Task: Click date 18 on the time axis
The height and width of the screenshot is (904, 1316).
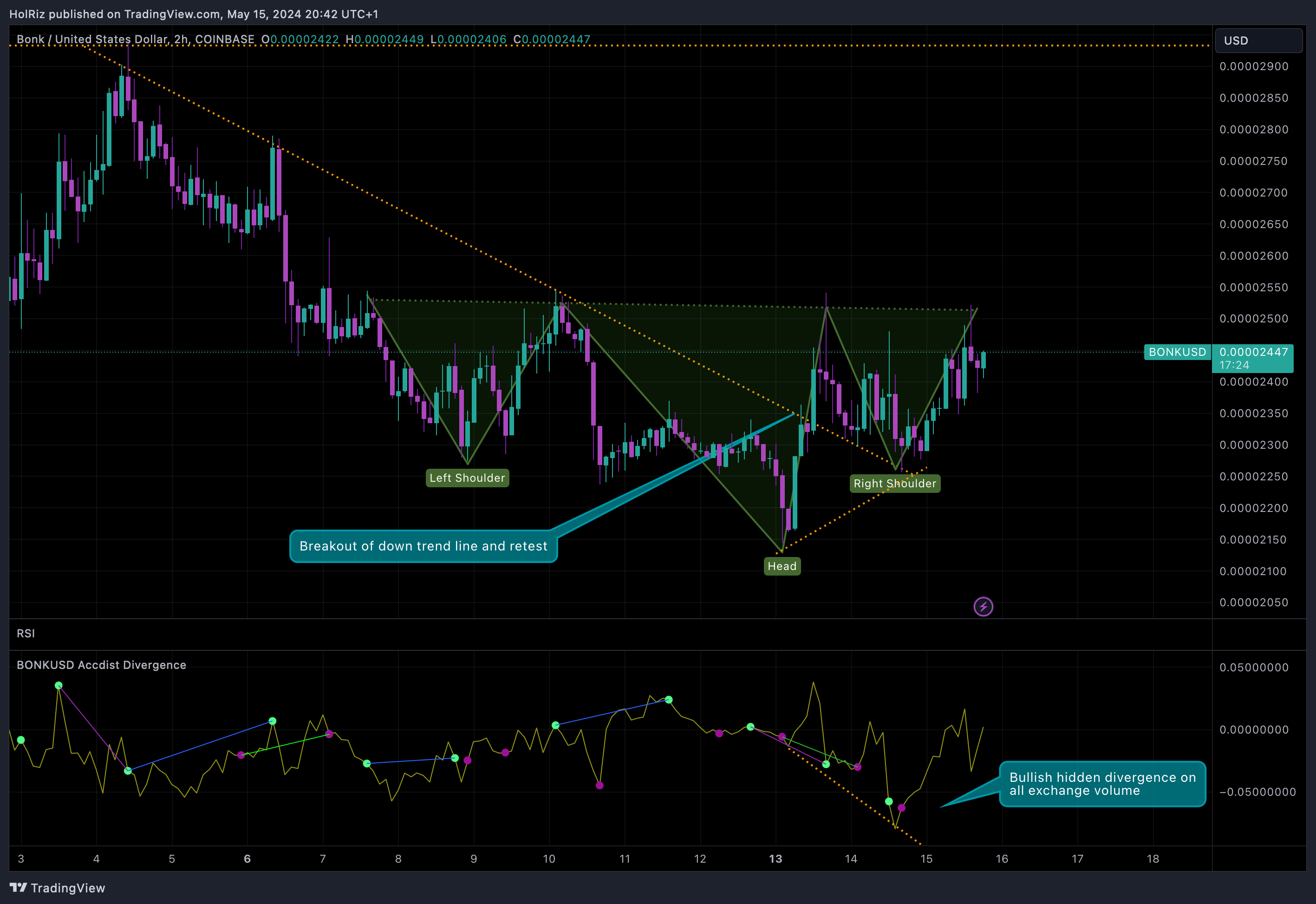Action: (x=1153, y=858)
